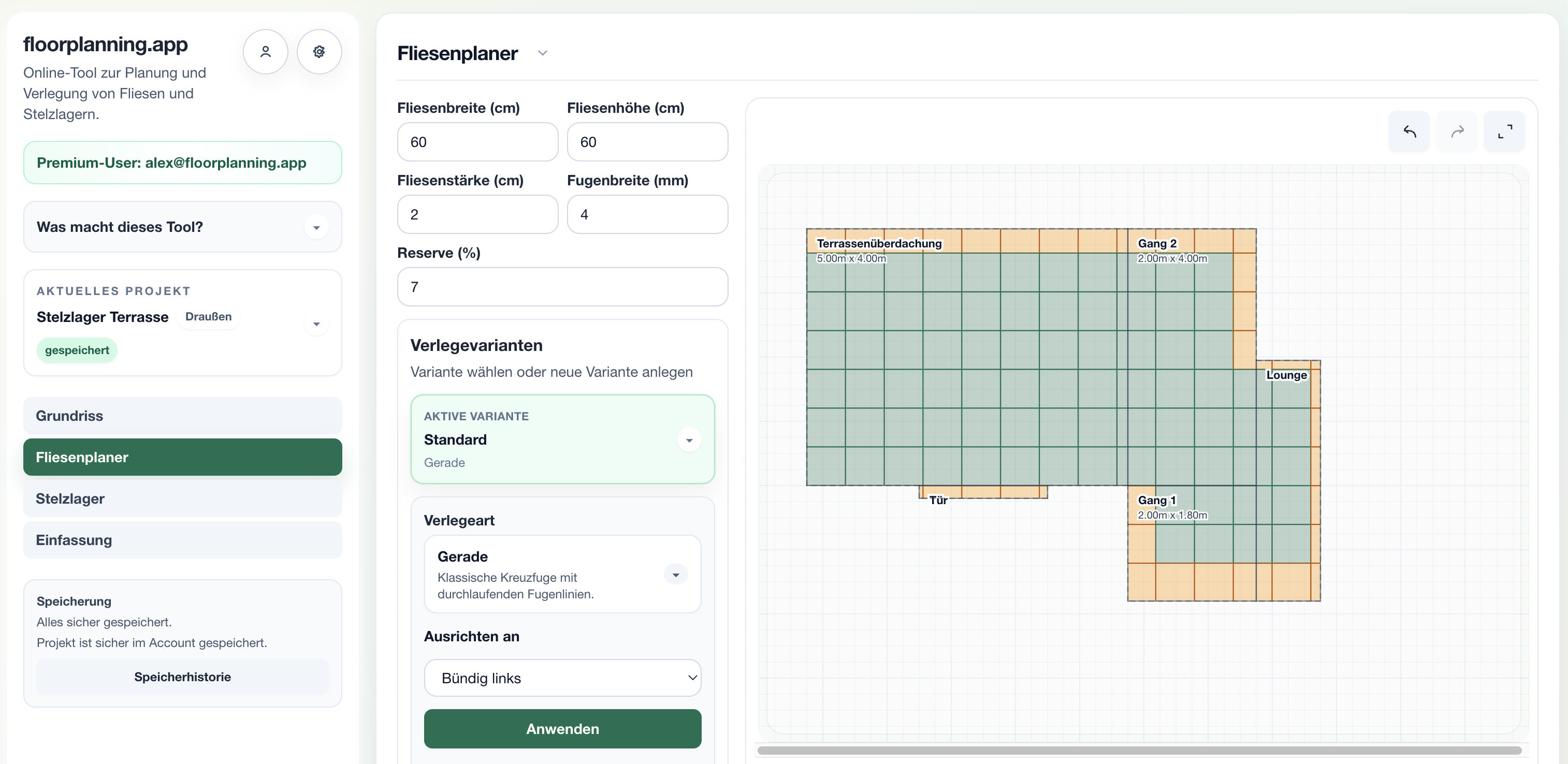The image size is (1568, 764).
Task: Click the horizontal scrollbar below the canvas
Action: [1139, 750]
